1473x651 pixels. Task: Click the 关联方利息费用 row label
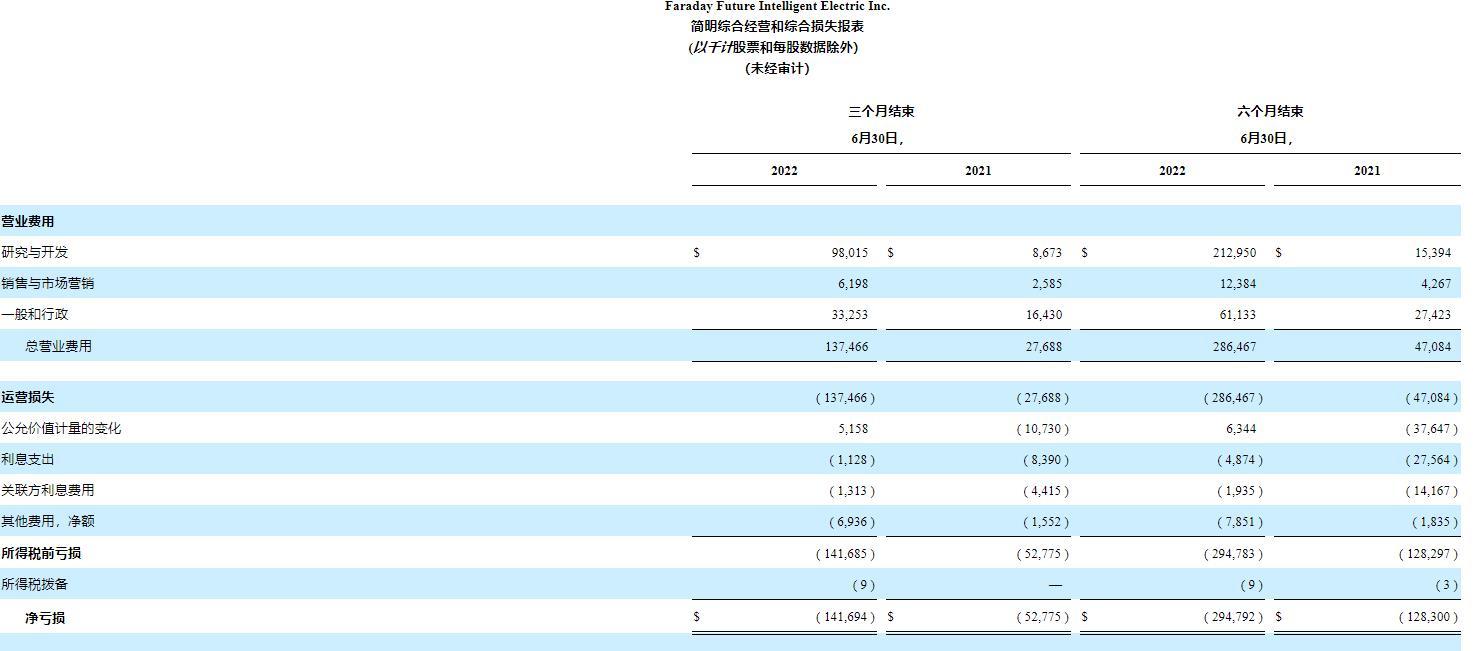coord(48,491)
